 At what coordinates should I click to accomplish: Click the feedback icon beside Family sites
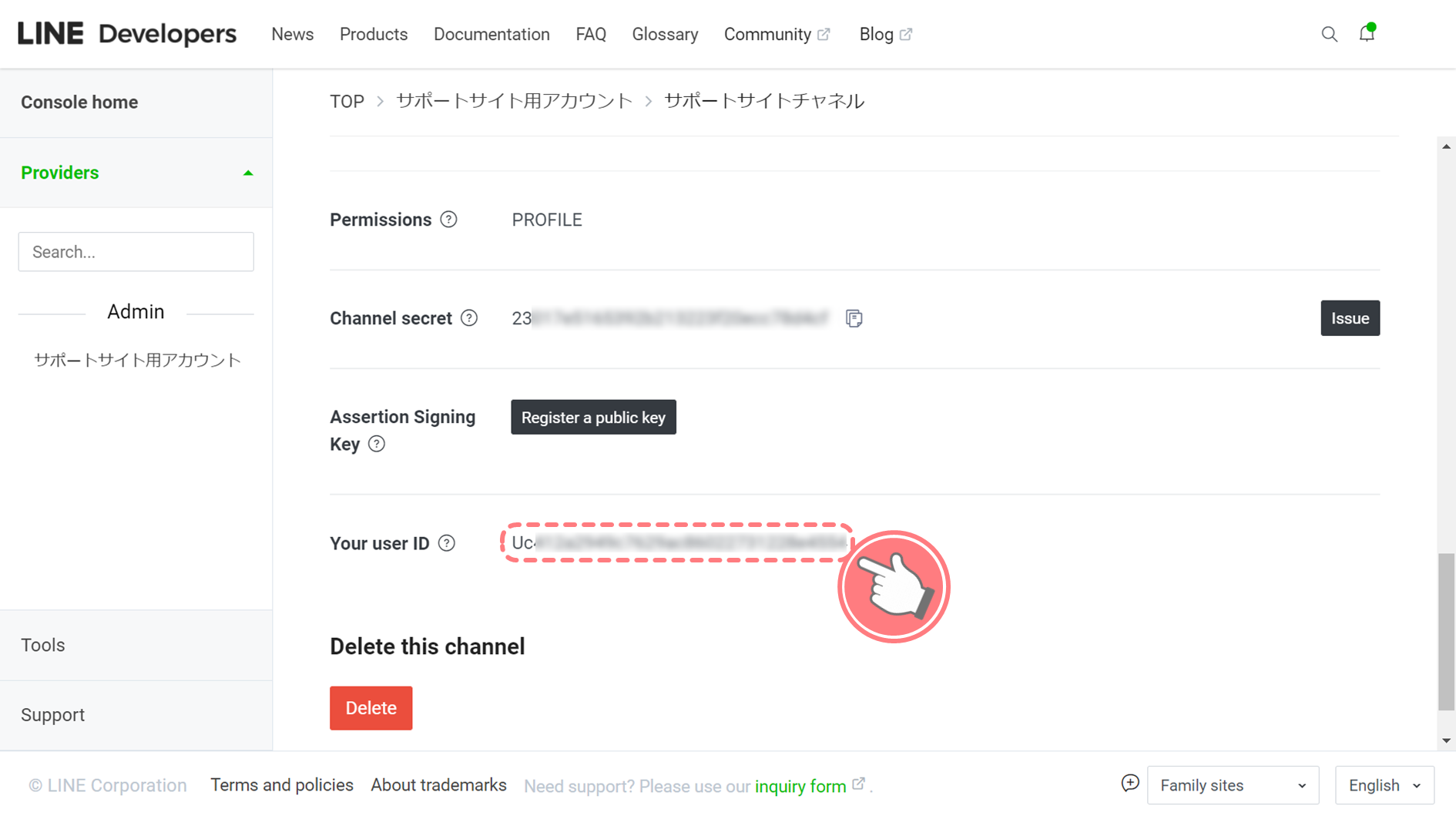point(1130,784)
